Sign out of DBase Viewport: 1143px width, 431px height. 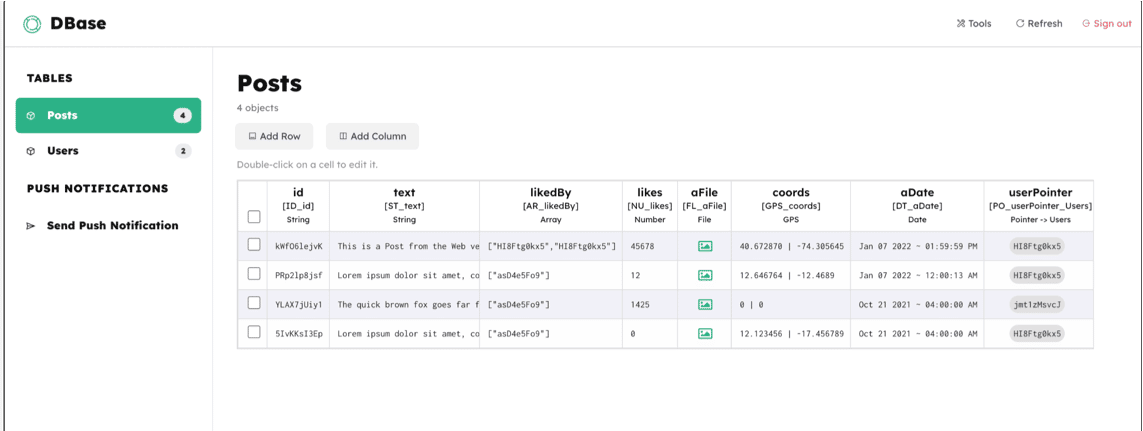(x=1107, y=23)
